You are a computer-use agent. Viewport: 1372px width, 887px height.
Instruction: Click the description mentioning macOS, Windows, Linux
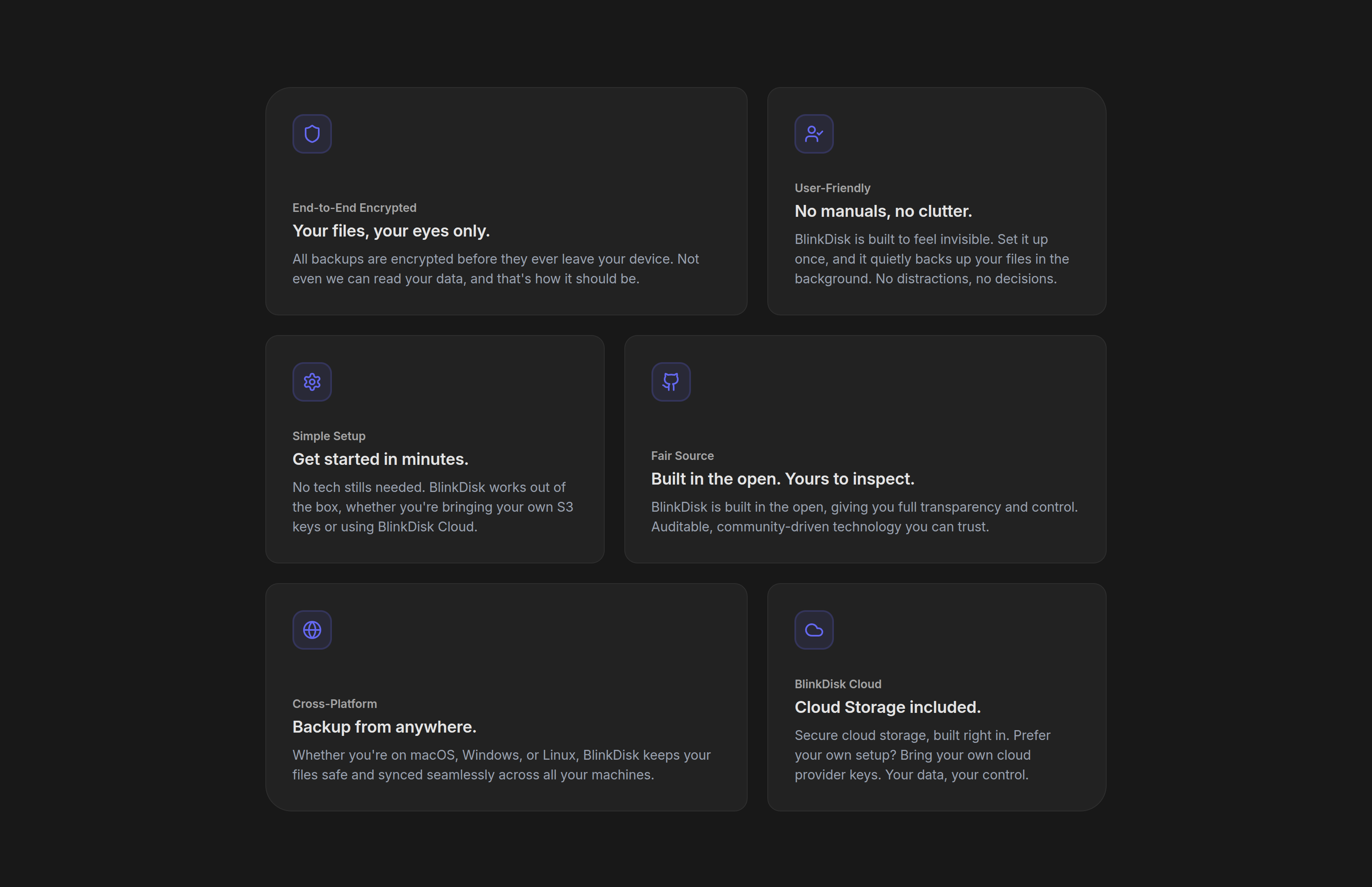tap(501, 765)
